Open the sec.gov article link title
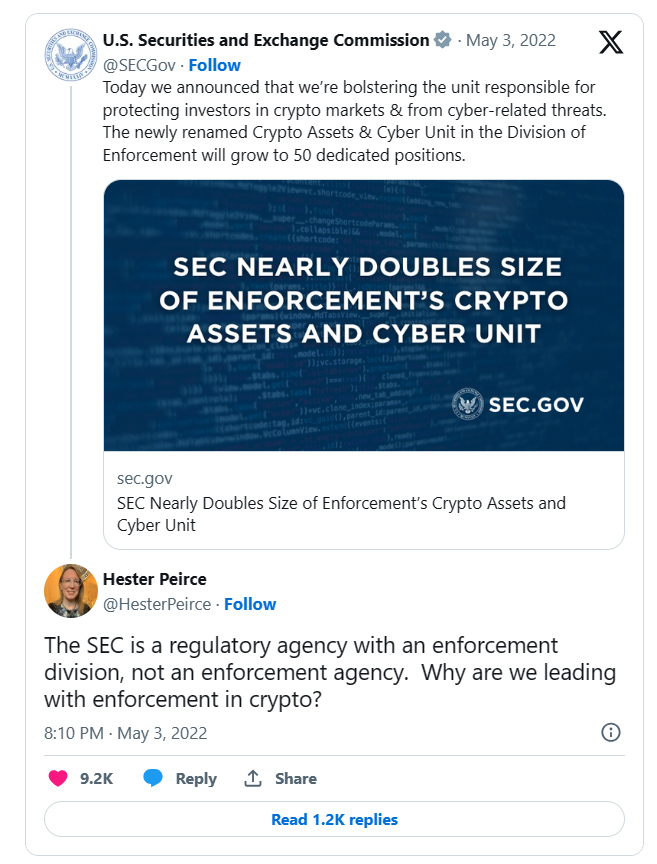 point(341,514)
